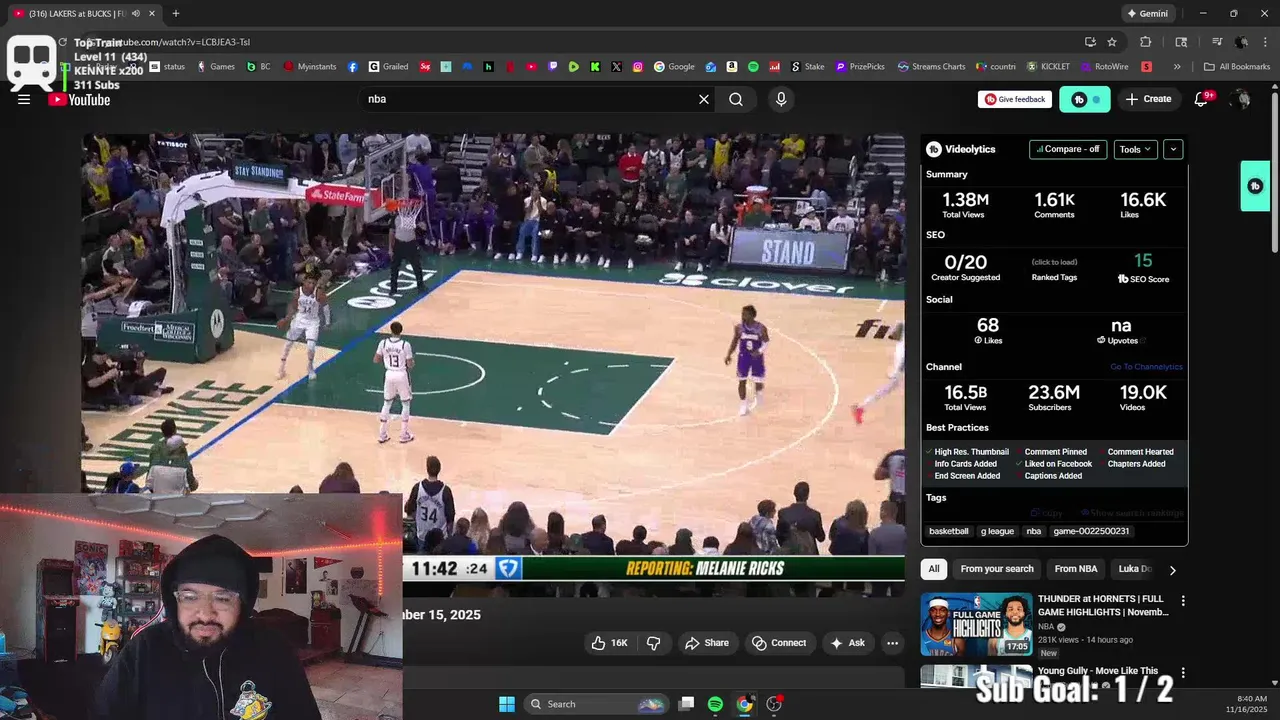Bookmark this page with star icon
This screenshot has width=1280, height=720.
[1112, 42]
